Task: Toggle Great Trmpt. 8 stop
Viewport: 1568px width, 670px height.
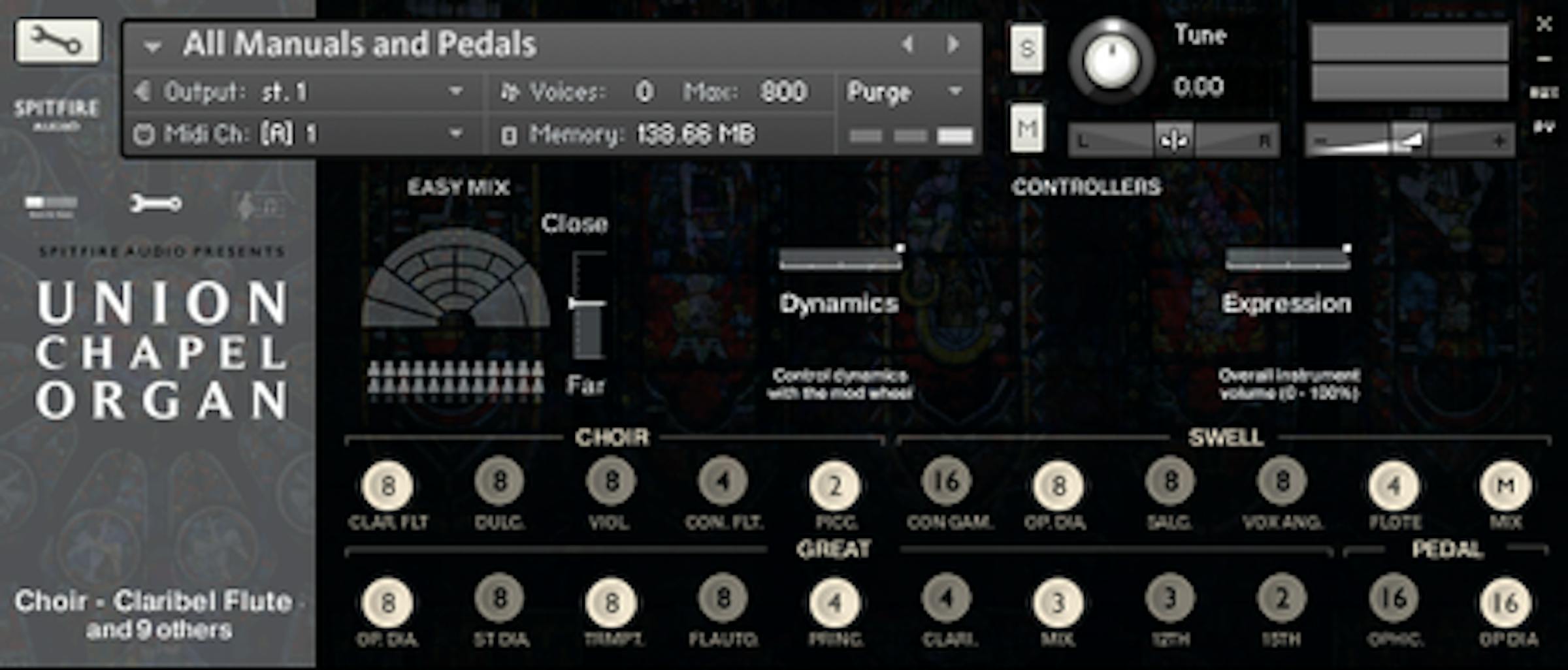Action: (x=612, y=602)
